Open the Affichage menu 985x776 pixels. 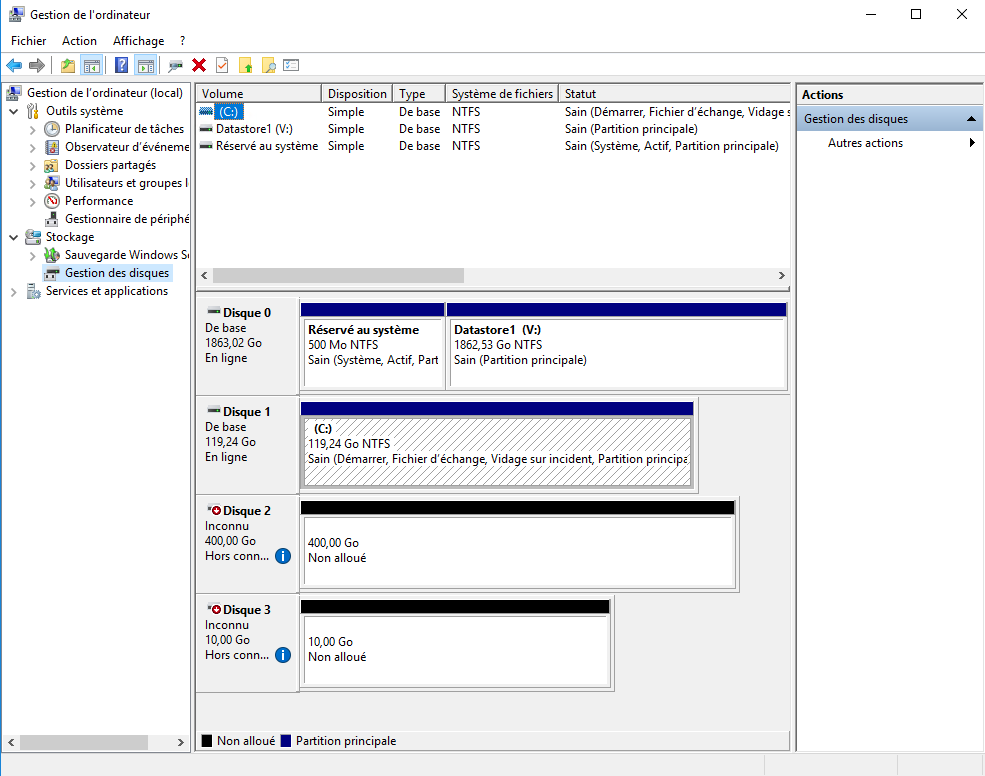[x=138, y=40]
